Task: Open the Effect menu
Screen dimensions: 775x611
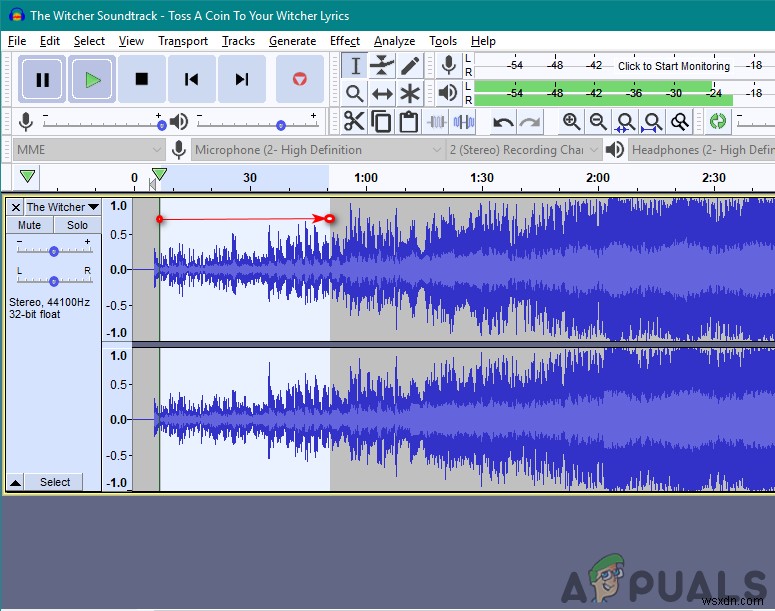Action: coord(344,41)
